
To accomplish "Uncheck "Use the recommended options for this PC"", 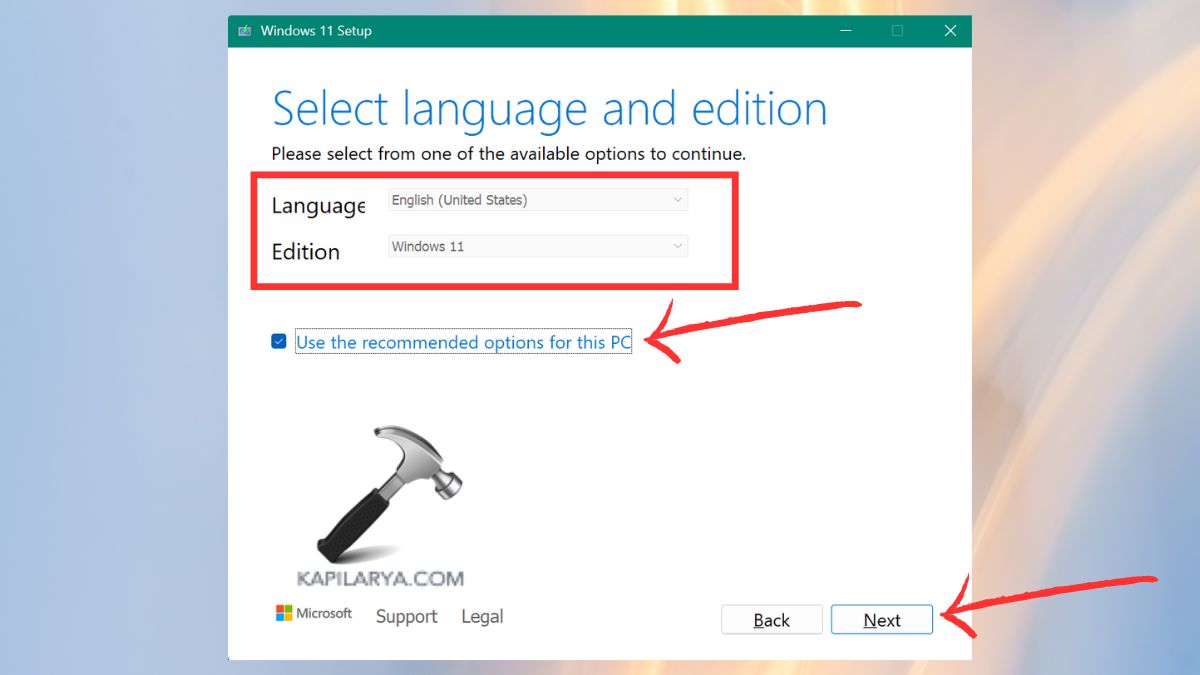I will 278,341.
